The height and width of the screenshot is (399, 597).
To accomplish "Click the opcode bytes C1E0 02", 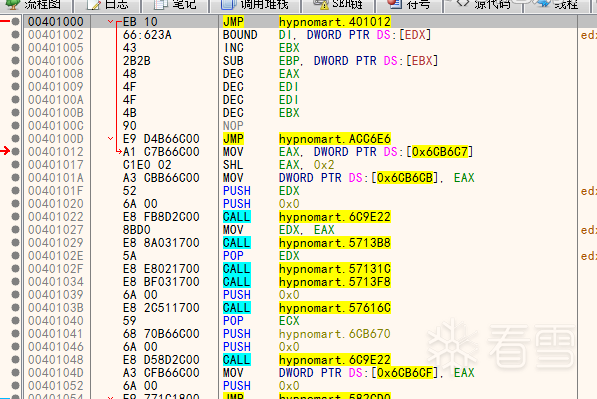I will click(x=147, y=164).
